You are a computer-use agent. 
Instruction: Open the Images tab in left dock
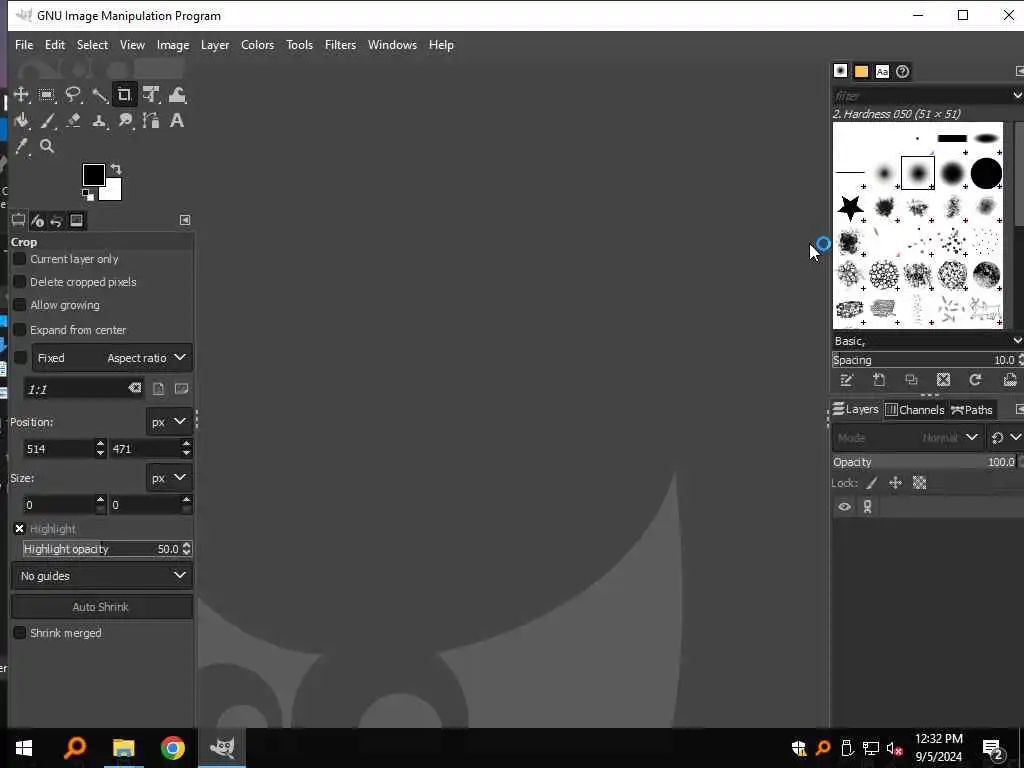click(76, 221)
